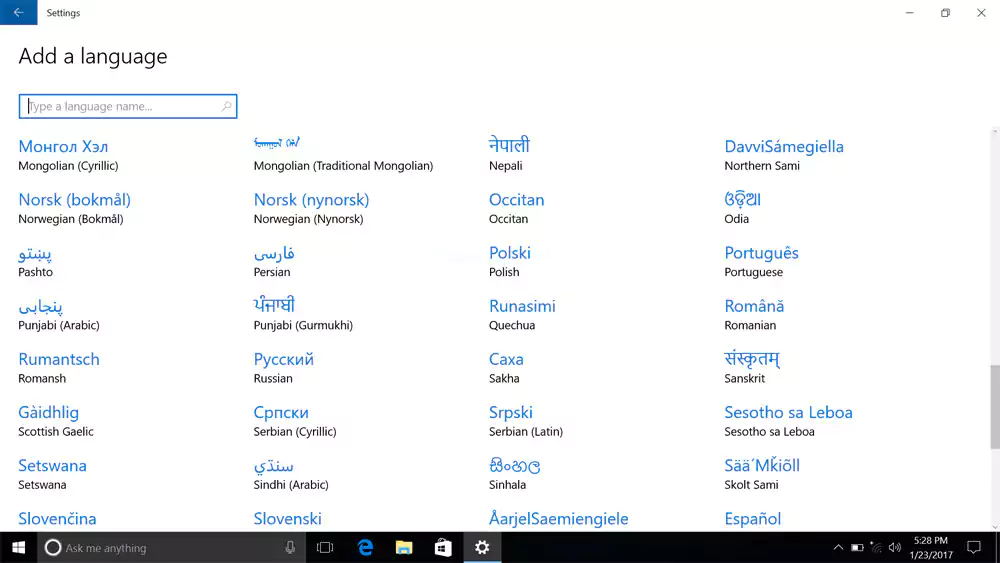Open the Windows Start menu
This screenshot has width=1000, height=563.
[x=18, y=547]
